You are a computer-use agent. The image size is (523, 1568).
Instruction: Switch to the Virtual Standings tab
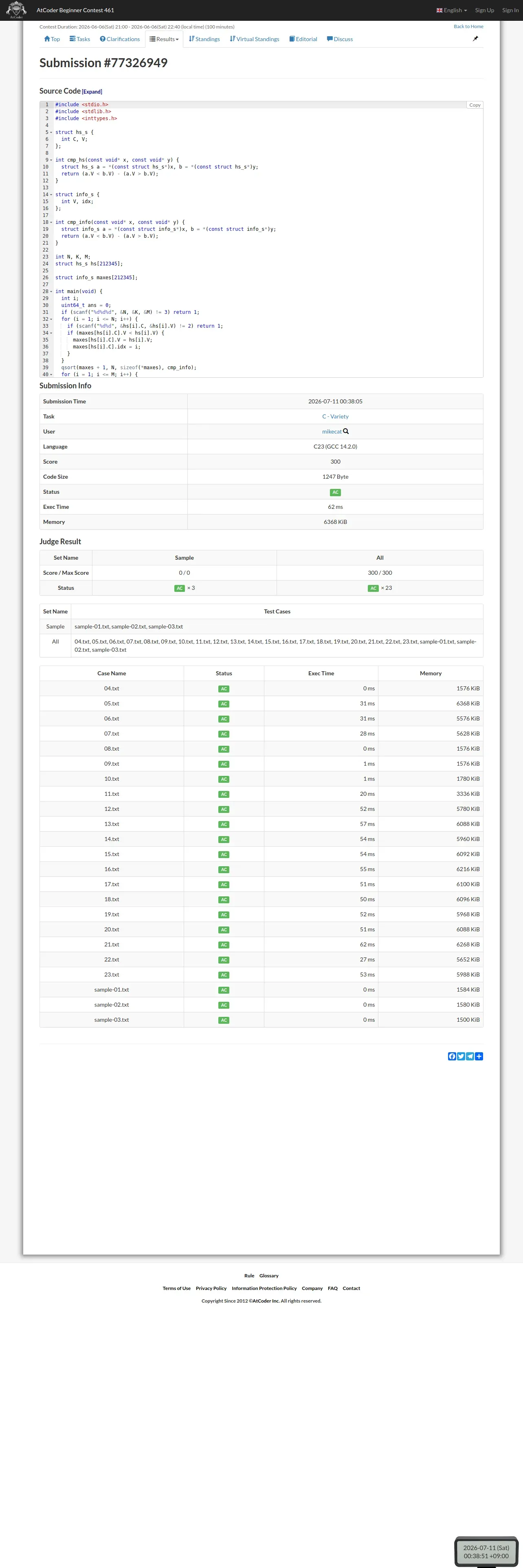click(255, 39)
